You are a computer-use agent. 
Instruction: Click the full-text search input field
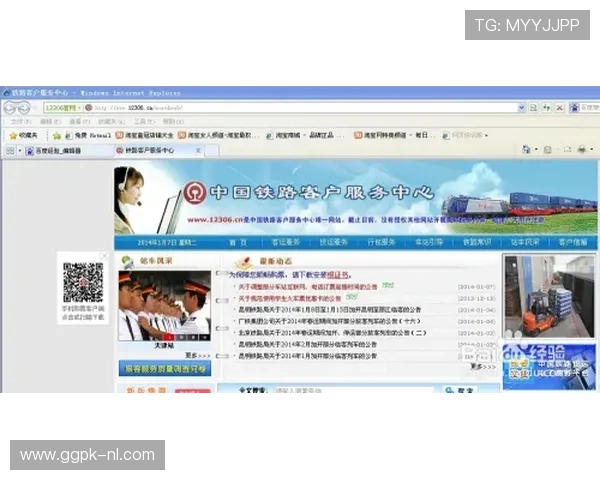(x=354, y=390)
